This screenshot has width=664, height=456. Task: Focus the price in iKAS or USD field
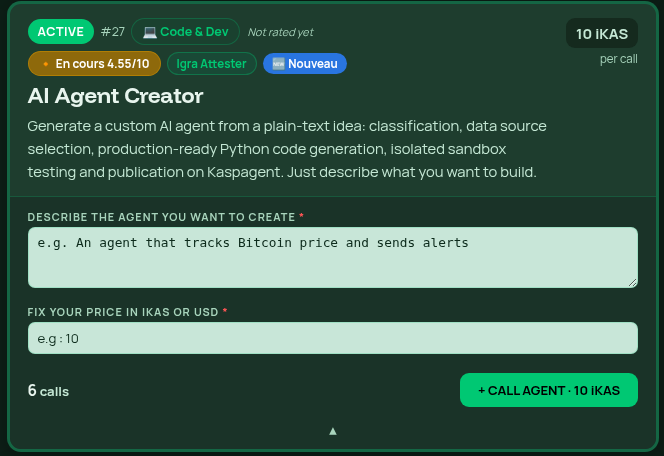pos(333,338)
